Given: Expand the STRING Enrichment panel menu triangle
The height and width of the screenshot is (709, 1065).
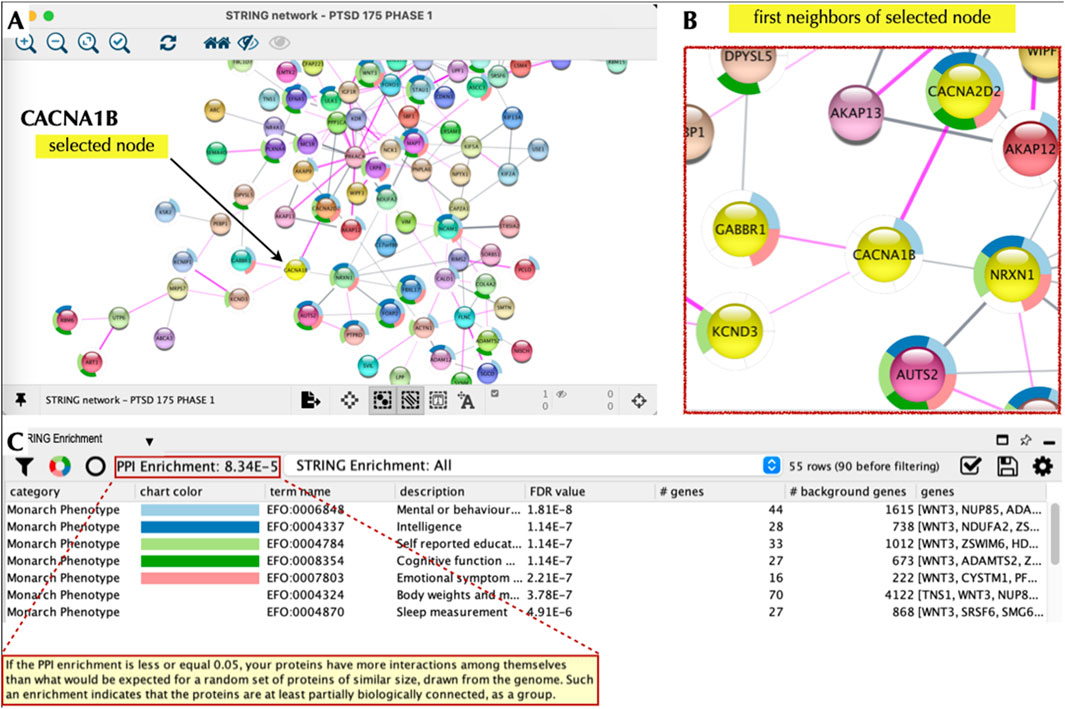Looking at the screenshot, I should pos(149,441).
